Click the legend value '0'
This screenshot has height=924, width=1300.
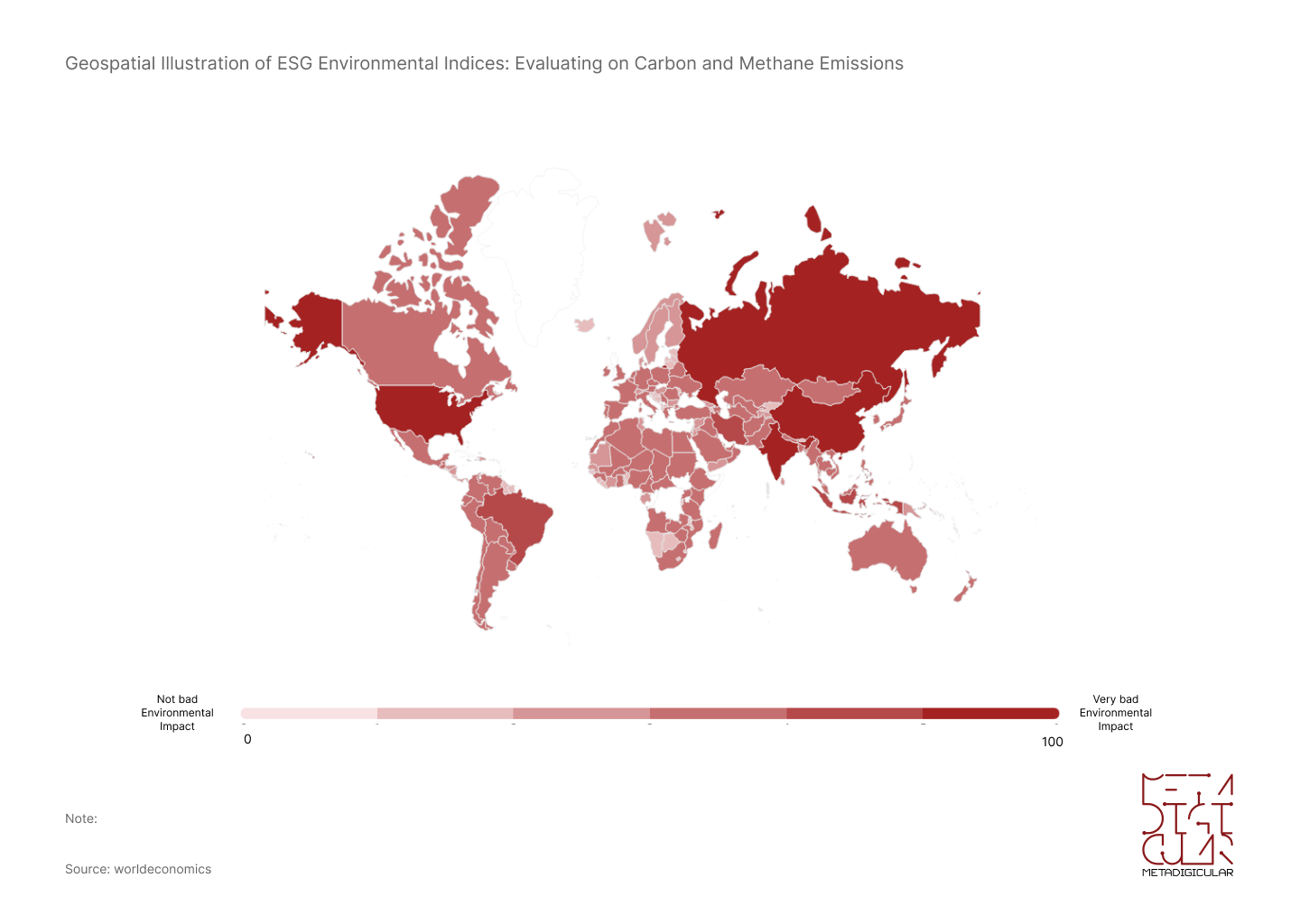coord(247,740)
